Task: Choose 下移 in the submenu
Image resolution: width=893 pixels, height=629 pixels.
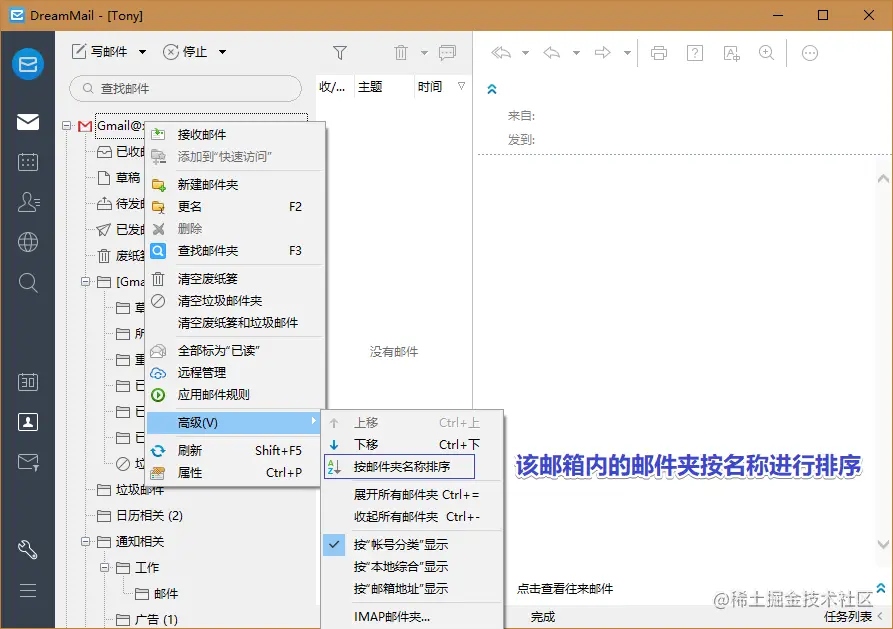Action: pos(412,444)
